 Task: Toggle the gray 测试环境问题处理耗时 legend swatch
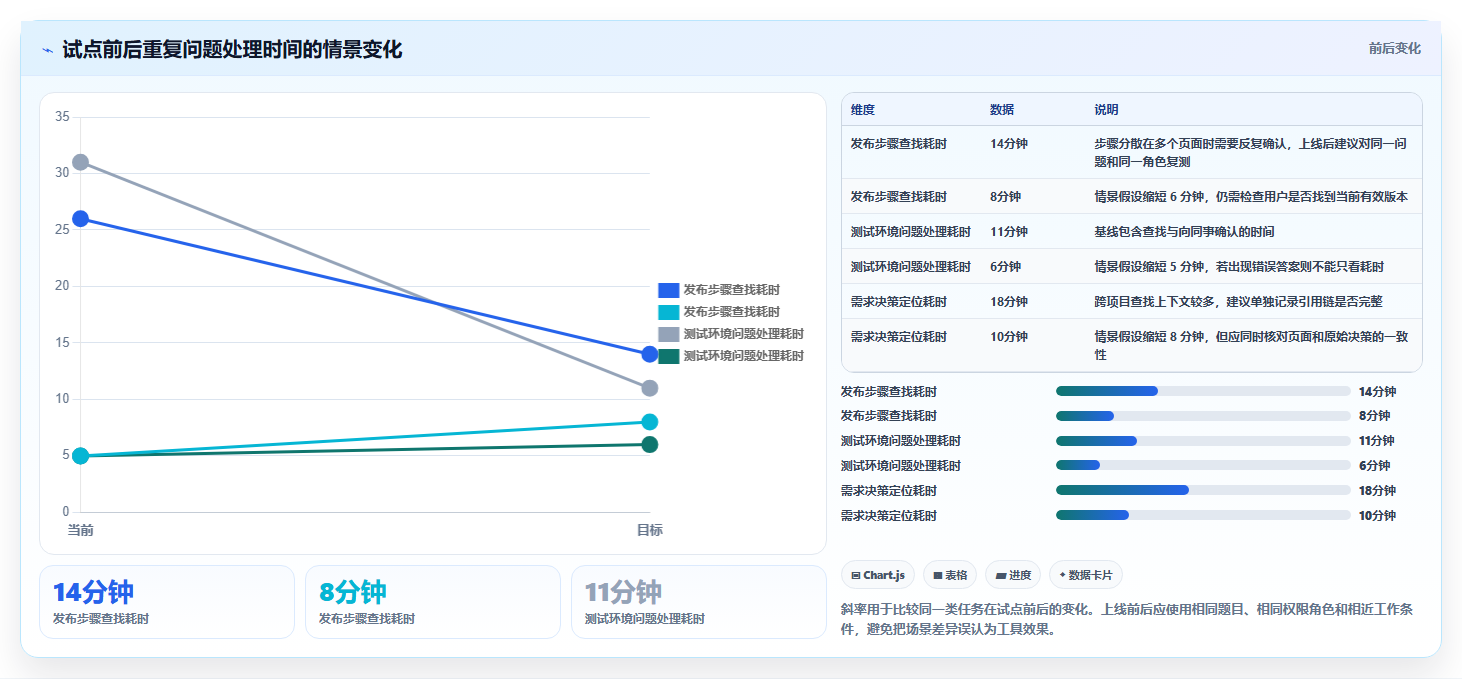pos(668,334)
